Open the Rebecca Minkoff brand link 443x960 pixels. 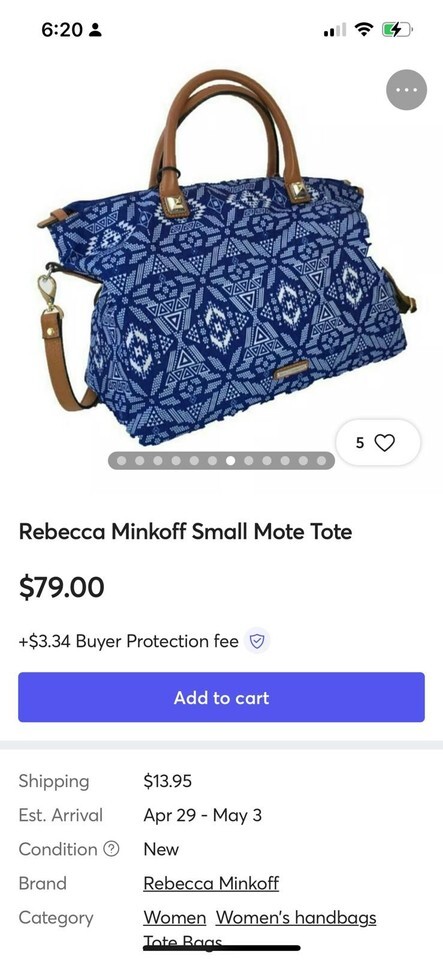click(211, 883)
